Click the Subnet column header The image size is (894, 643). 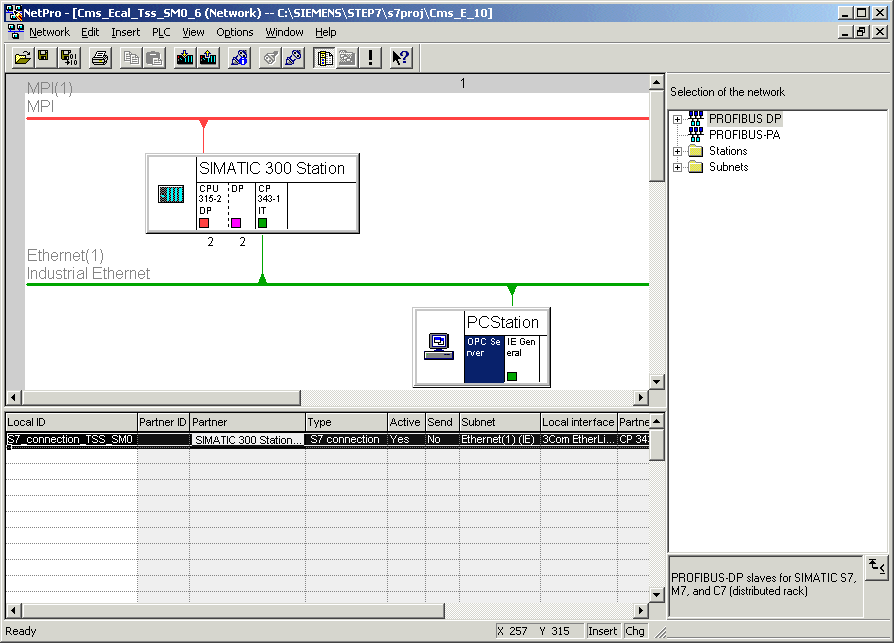[499, 422]
